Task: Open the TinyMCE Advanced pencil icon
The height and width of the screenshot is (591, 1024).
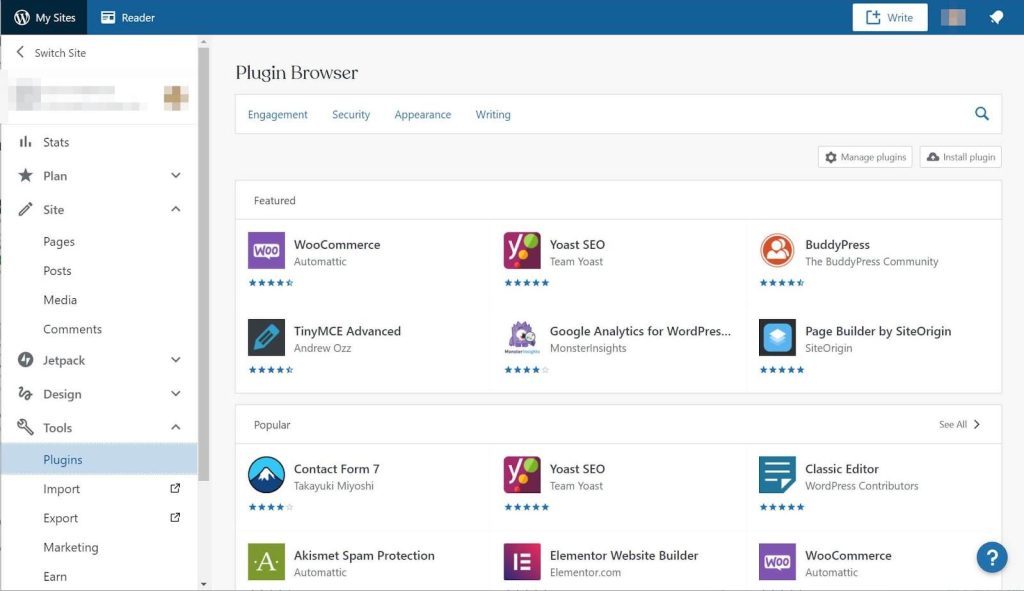Action: (x=266, y=338)
